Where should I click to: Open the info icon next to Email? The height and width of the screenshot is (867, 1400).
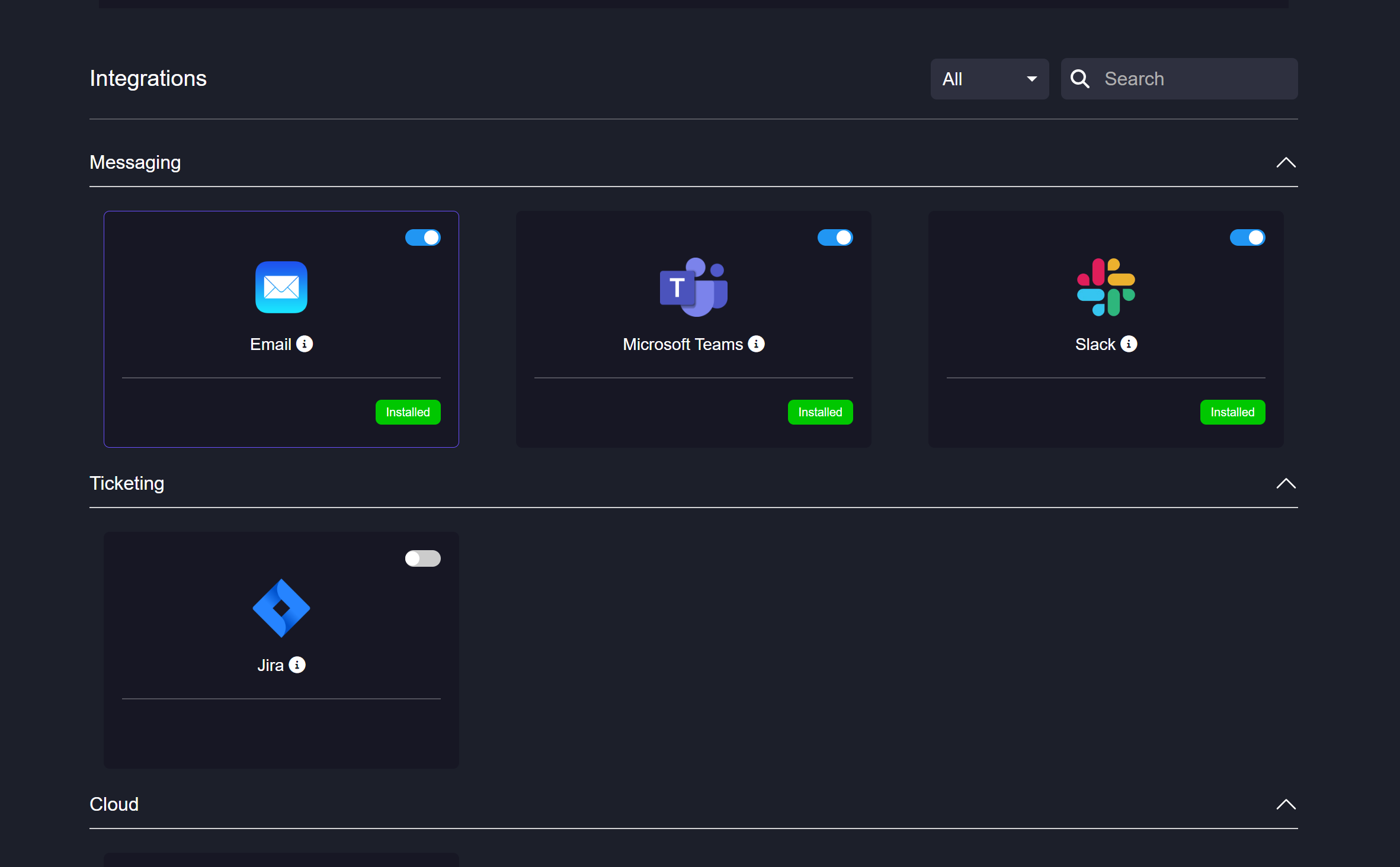click(x=305, y=344)
